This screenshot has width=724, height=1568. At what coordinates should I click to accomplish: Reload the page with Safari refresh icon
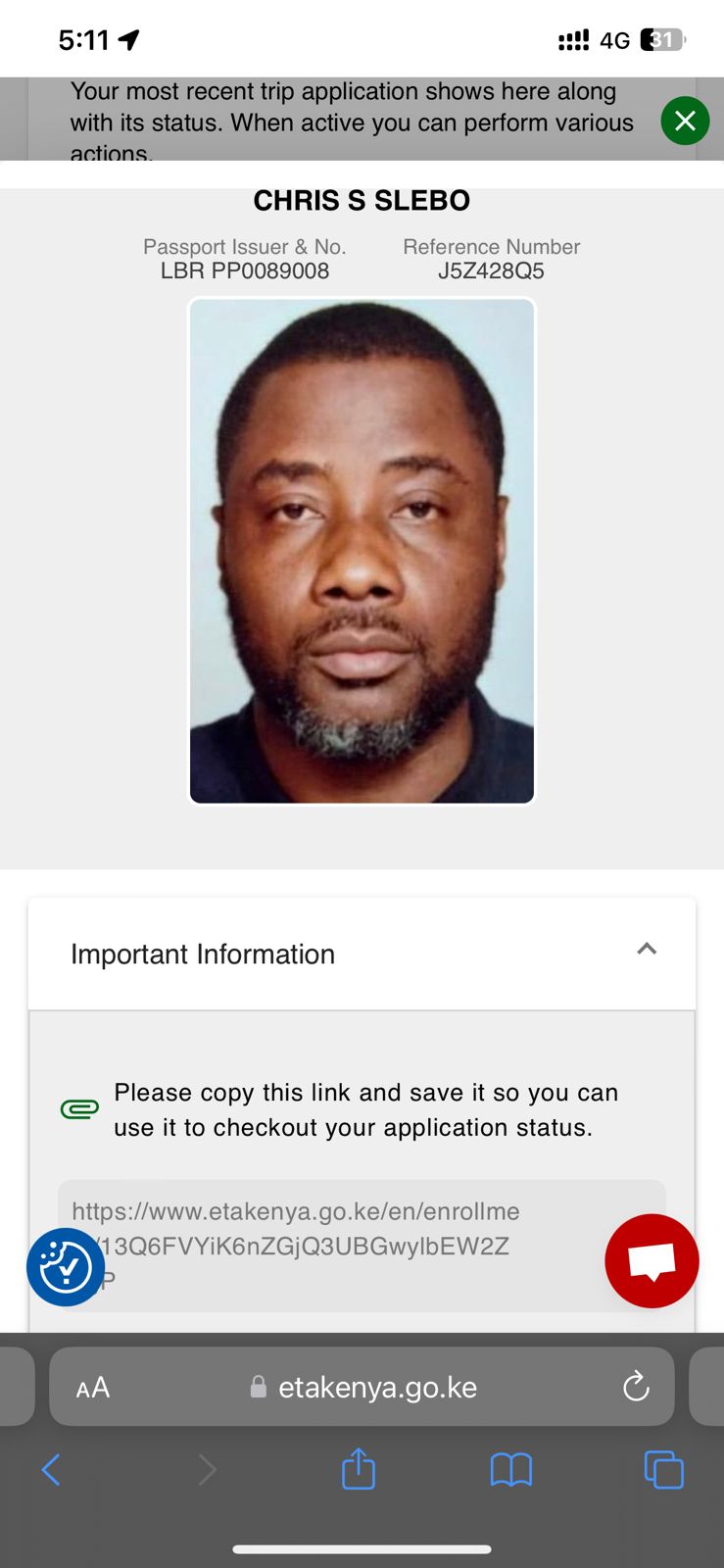[636, 1386]
